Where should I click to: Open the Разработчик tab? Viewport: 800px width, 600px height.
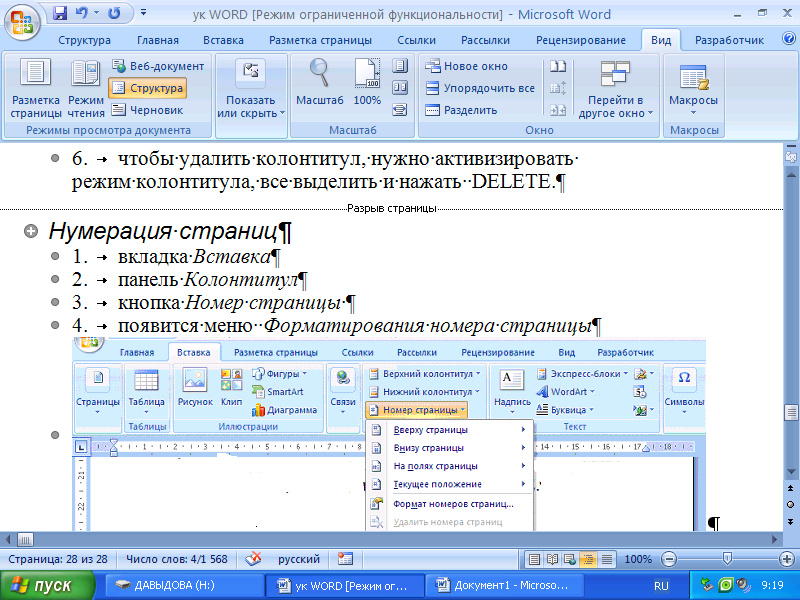pos(729,40)
